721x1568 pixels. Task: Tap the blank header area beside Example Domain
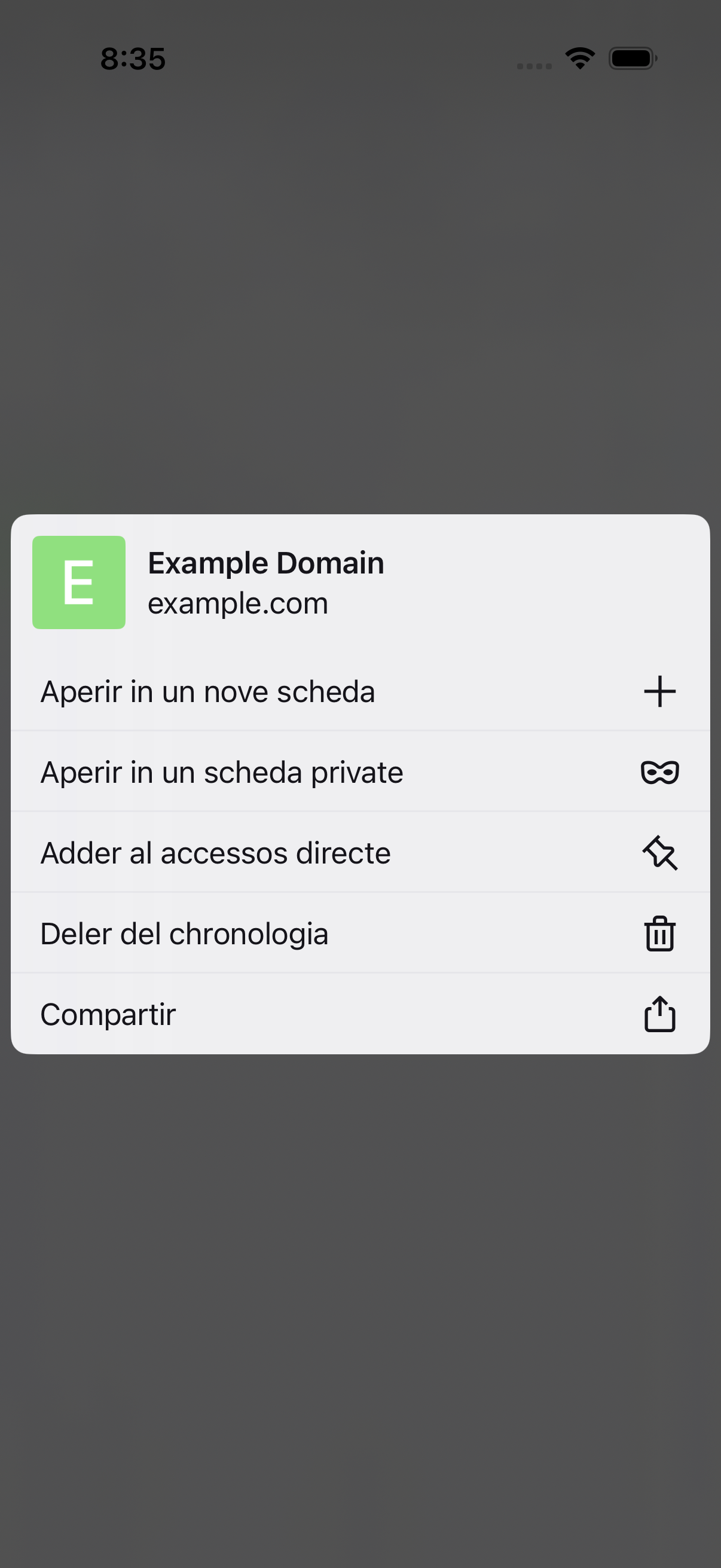(x=548, y=582)
